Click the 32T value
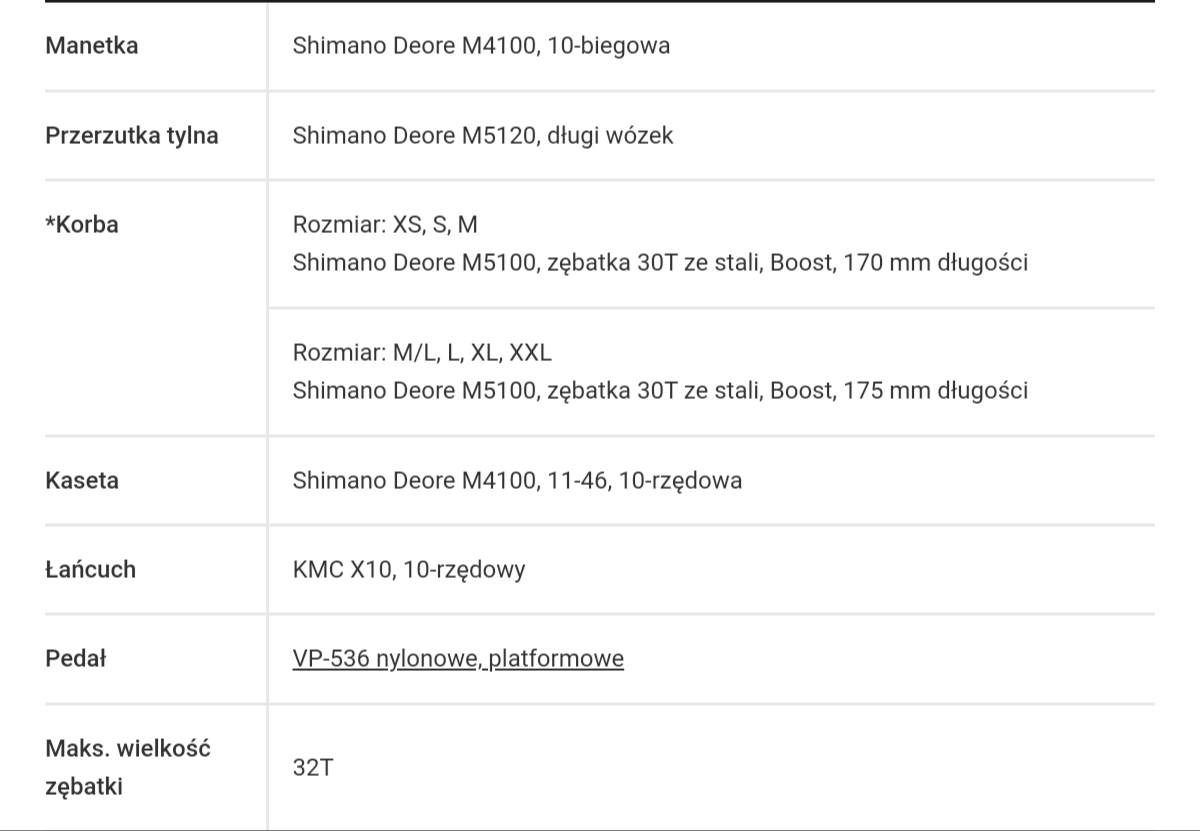The image size is (1200, 831). 313,768
